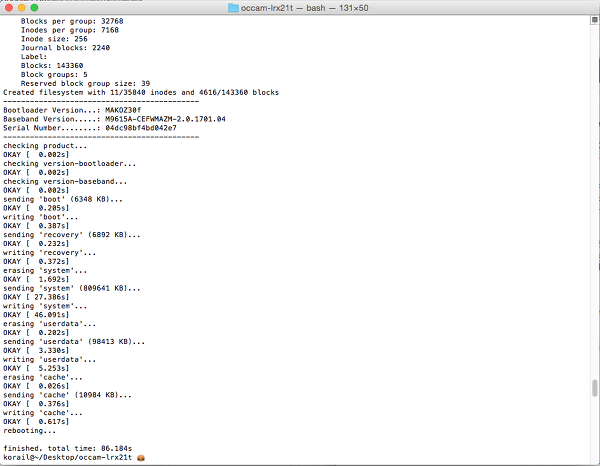Click the "writing 'userdata'..." line
The width and height of the screenshot is (600, 466).
point(49,359)
